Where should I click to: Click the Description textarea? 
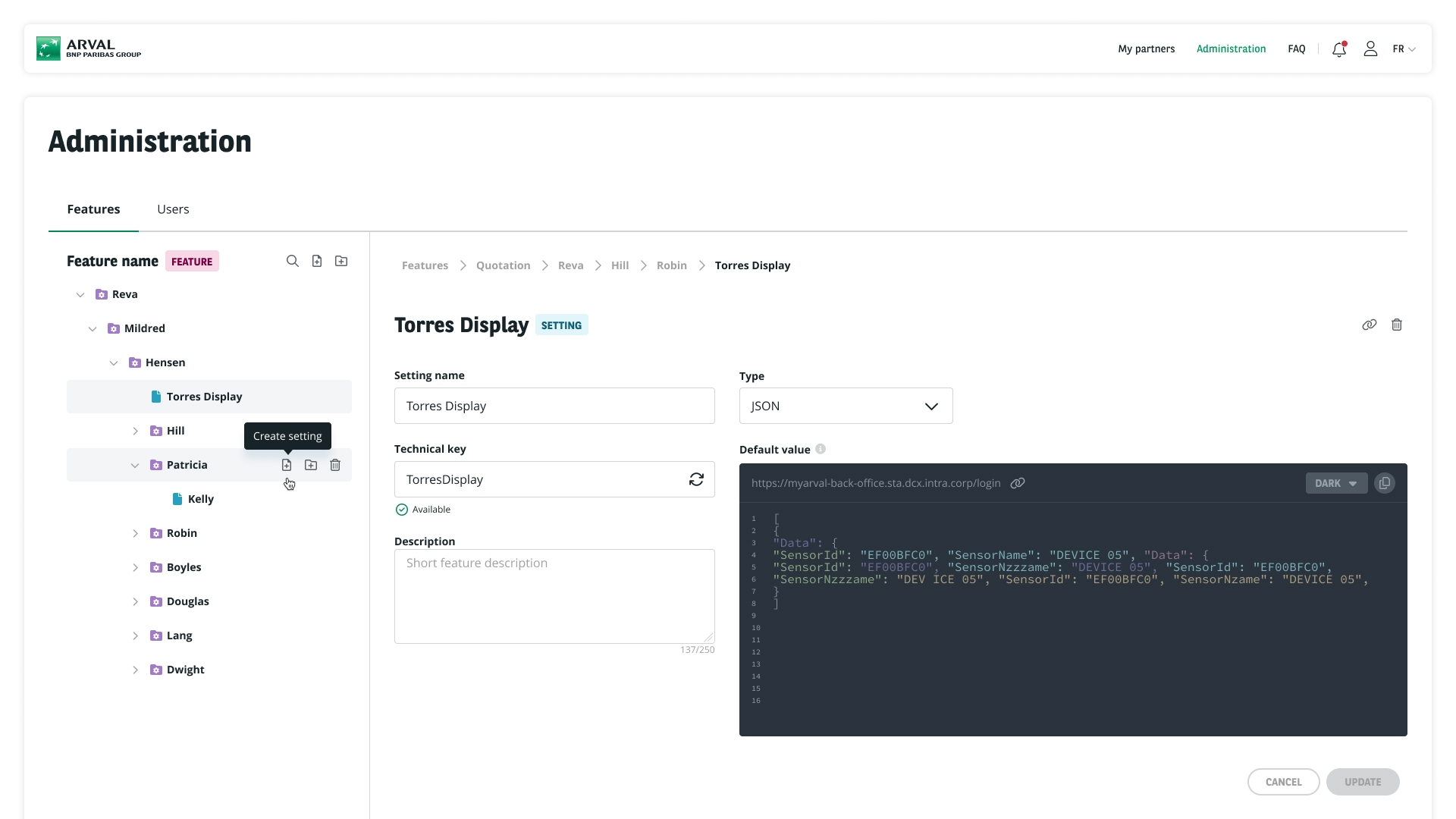554,596
